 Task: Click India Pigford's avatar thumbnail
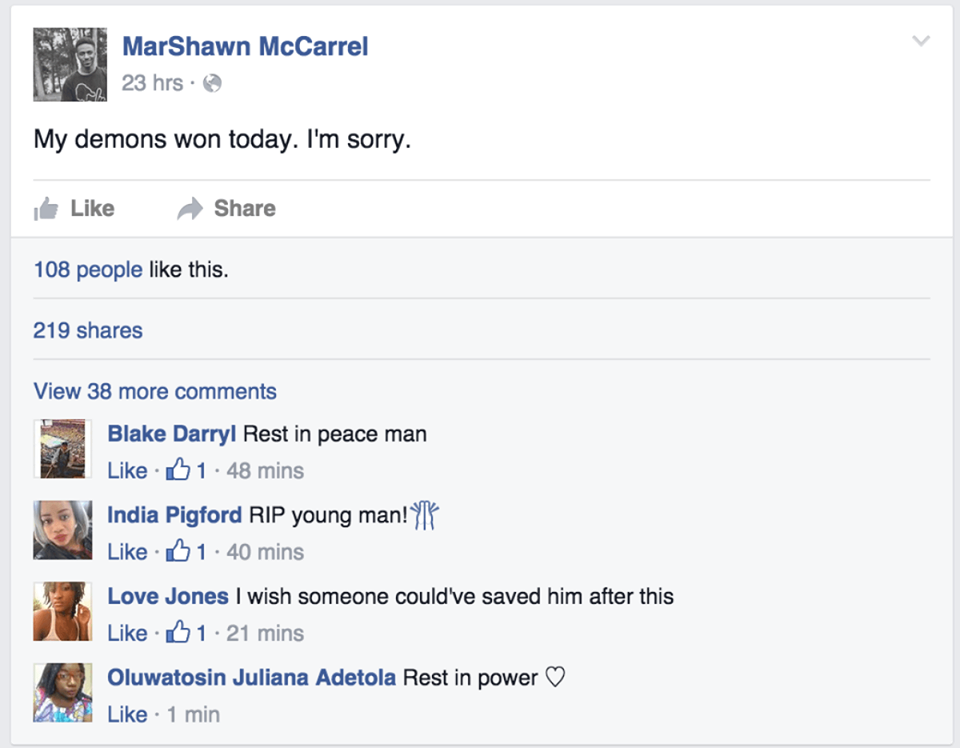[x=62, y=530]
